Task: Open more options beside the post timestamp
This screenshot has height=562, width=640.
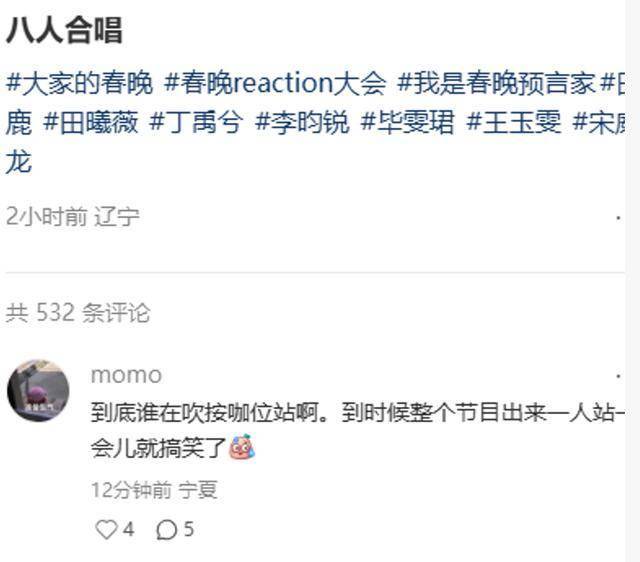Action: [619, 218]
